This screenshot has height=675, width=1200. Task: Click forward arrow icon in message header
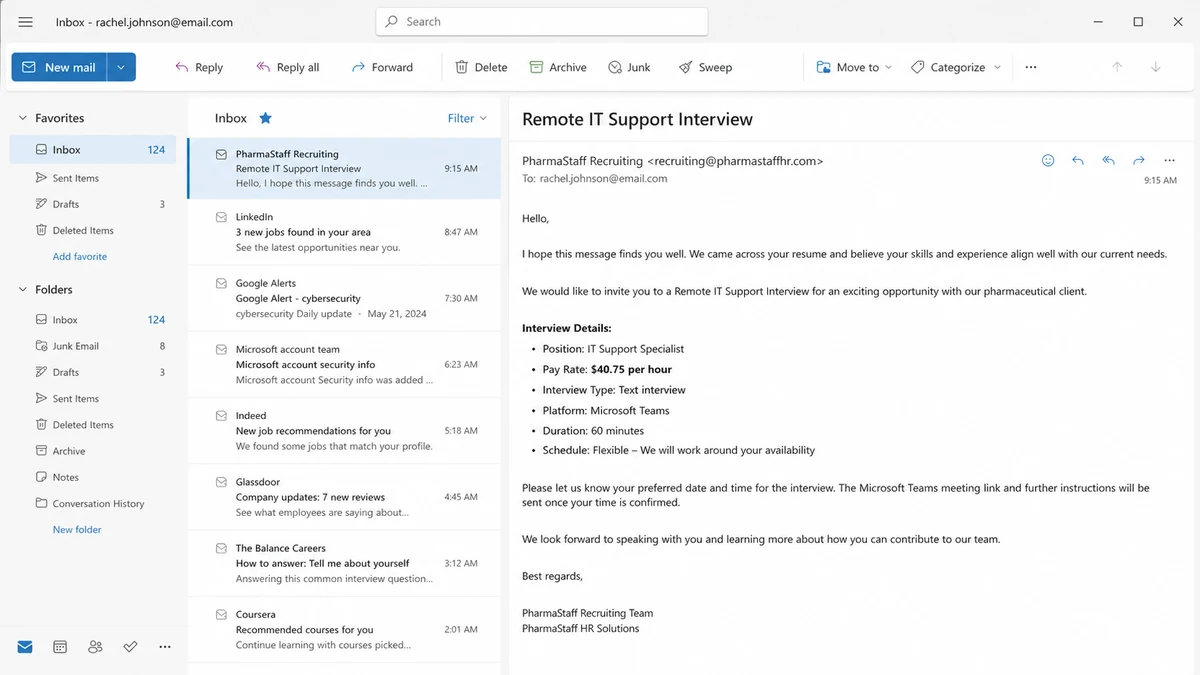click(1139, 160)
